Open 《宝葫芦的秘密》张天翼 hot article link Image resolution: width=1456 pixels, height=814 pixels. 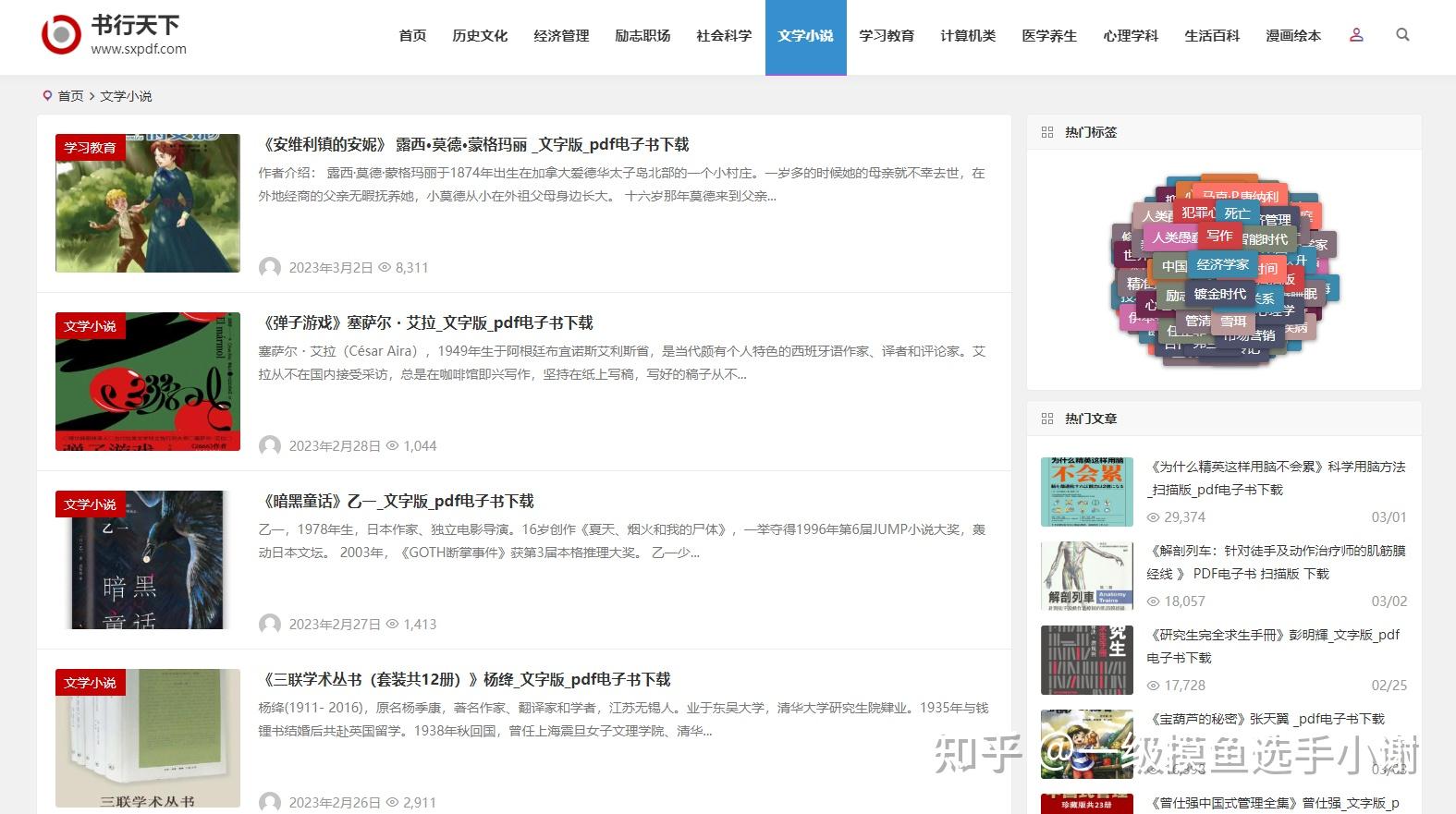[1266, 719]
